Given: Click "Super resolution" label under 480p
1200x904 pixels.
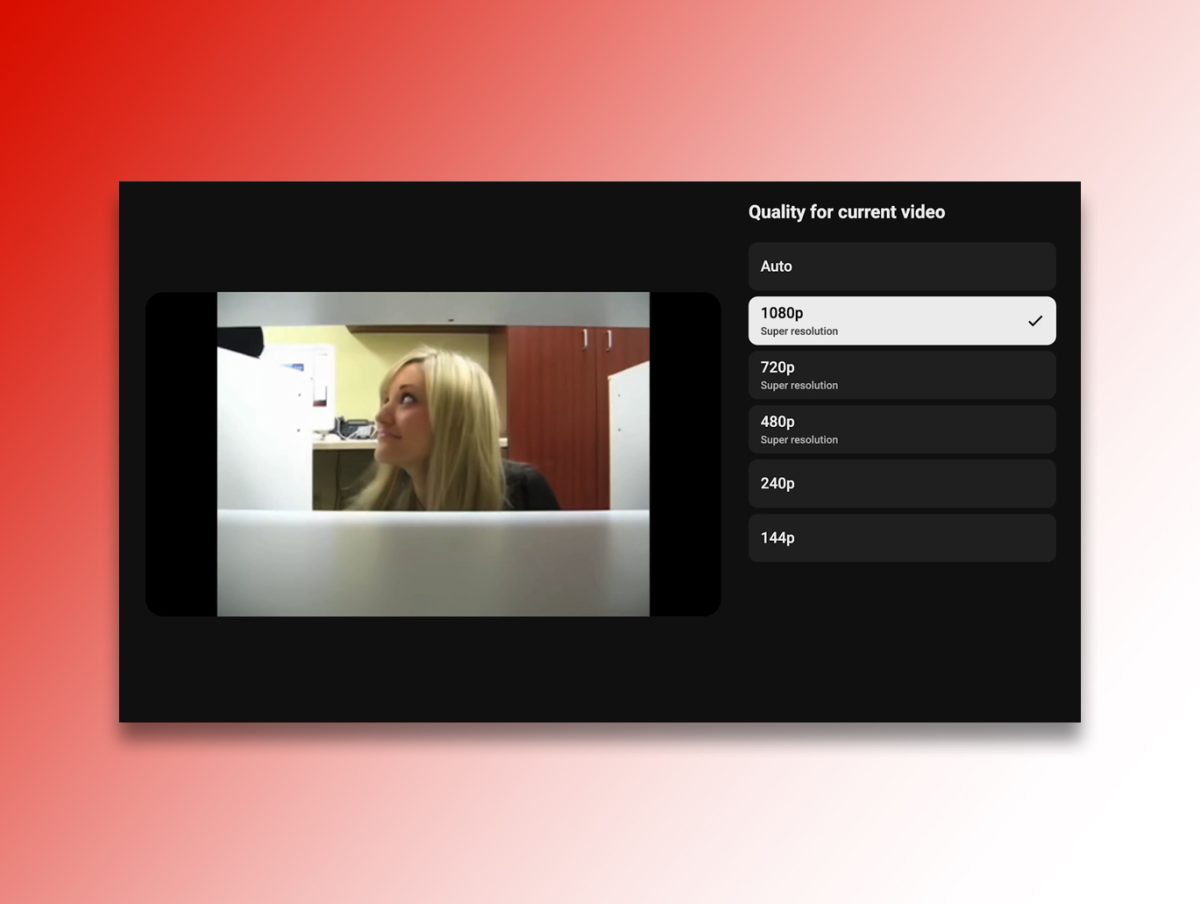Looking at the screenshot, I should coord(799,440).
